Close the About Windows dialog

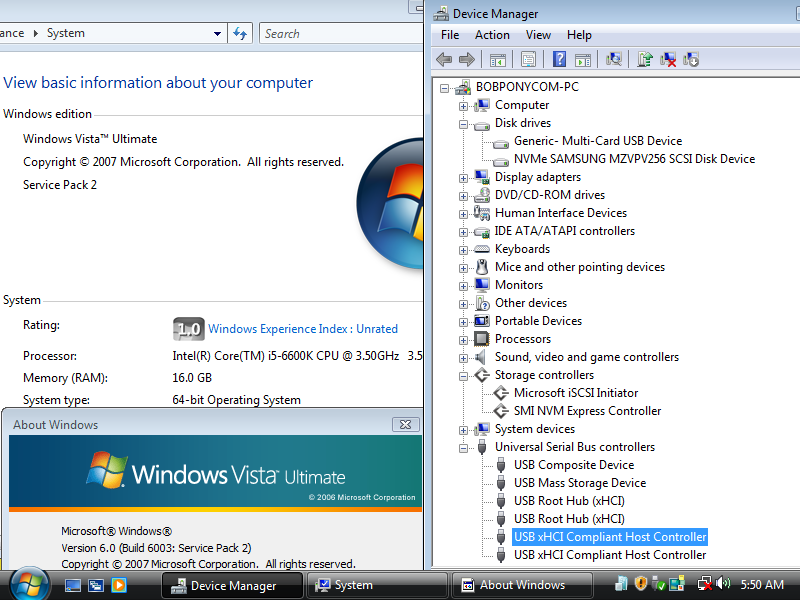point(406,424)
